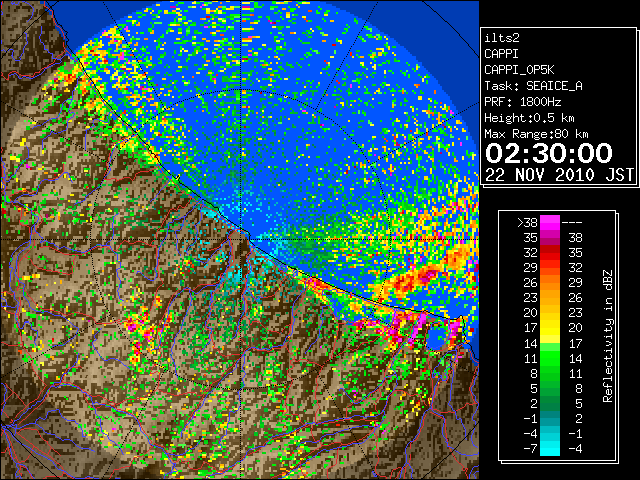Click the 'Height:0.5 km' text
The width and height of the screenshot is (640, 480).
tap(529, 118)
